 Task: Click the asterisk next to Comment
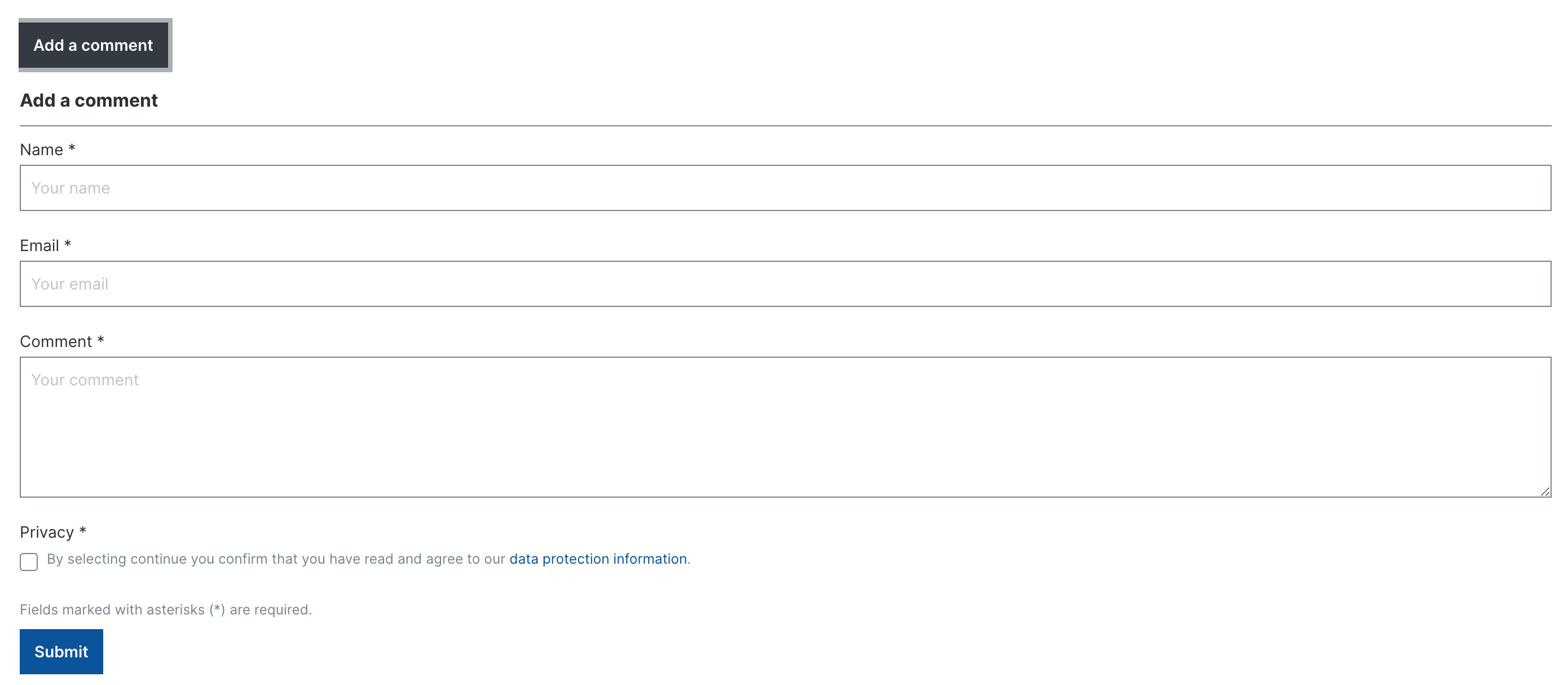pyautogui.click(x=100, y=340)
